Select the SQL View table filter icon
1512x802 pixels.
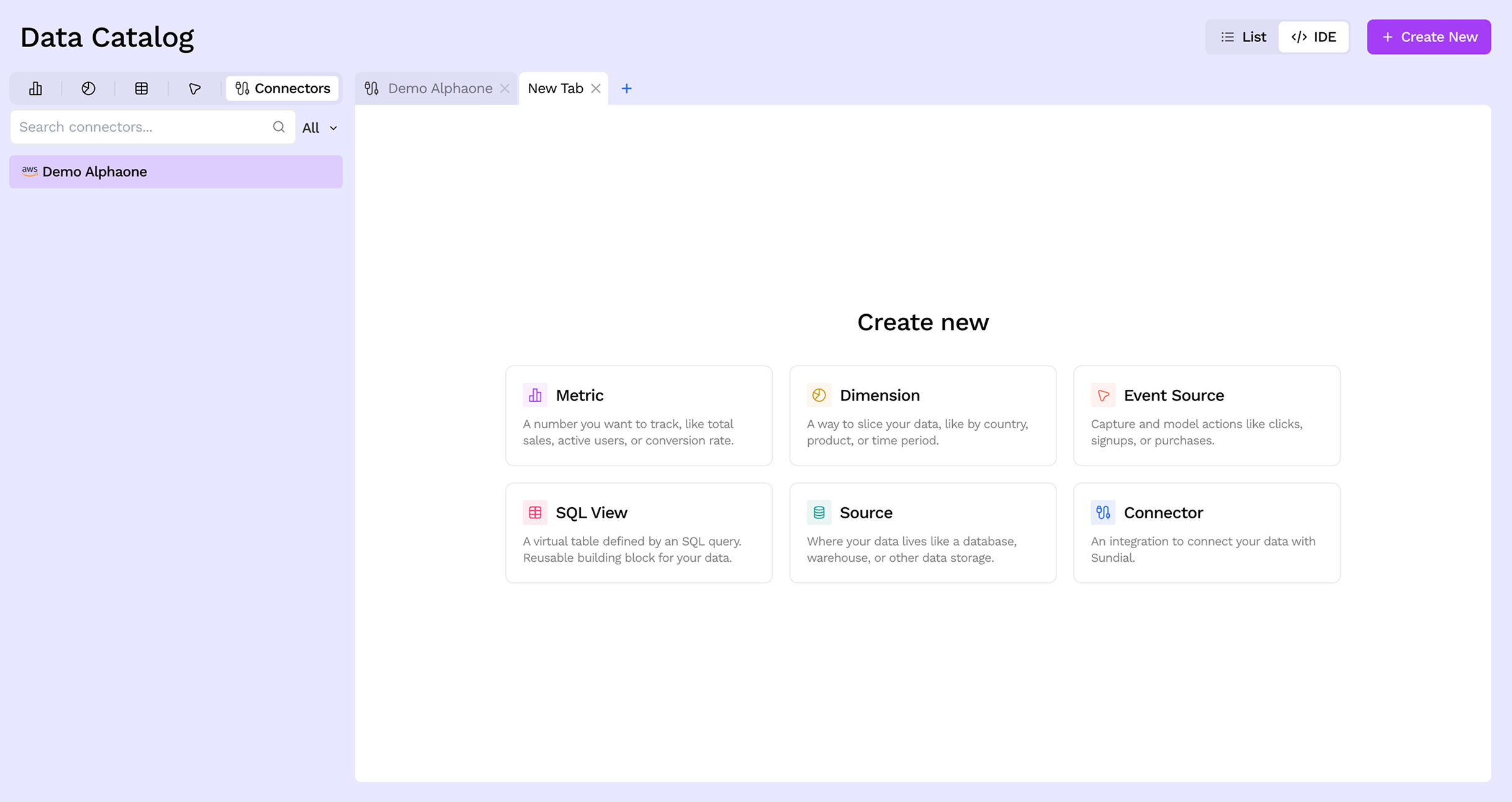[x=141, y=88]
